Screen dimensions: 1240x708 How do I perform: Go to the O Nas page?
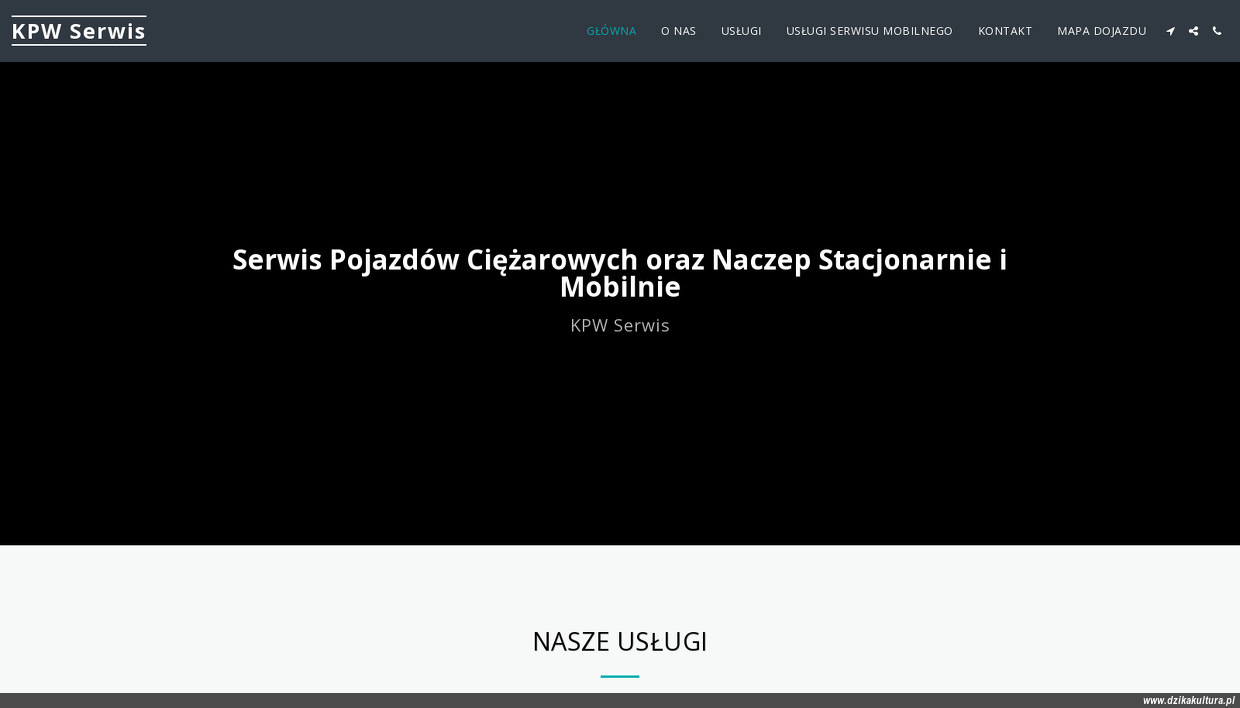[678, 31]
